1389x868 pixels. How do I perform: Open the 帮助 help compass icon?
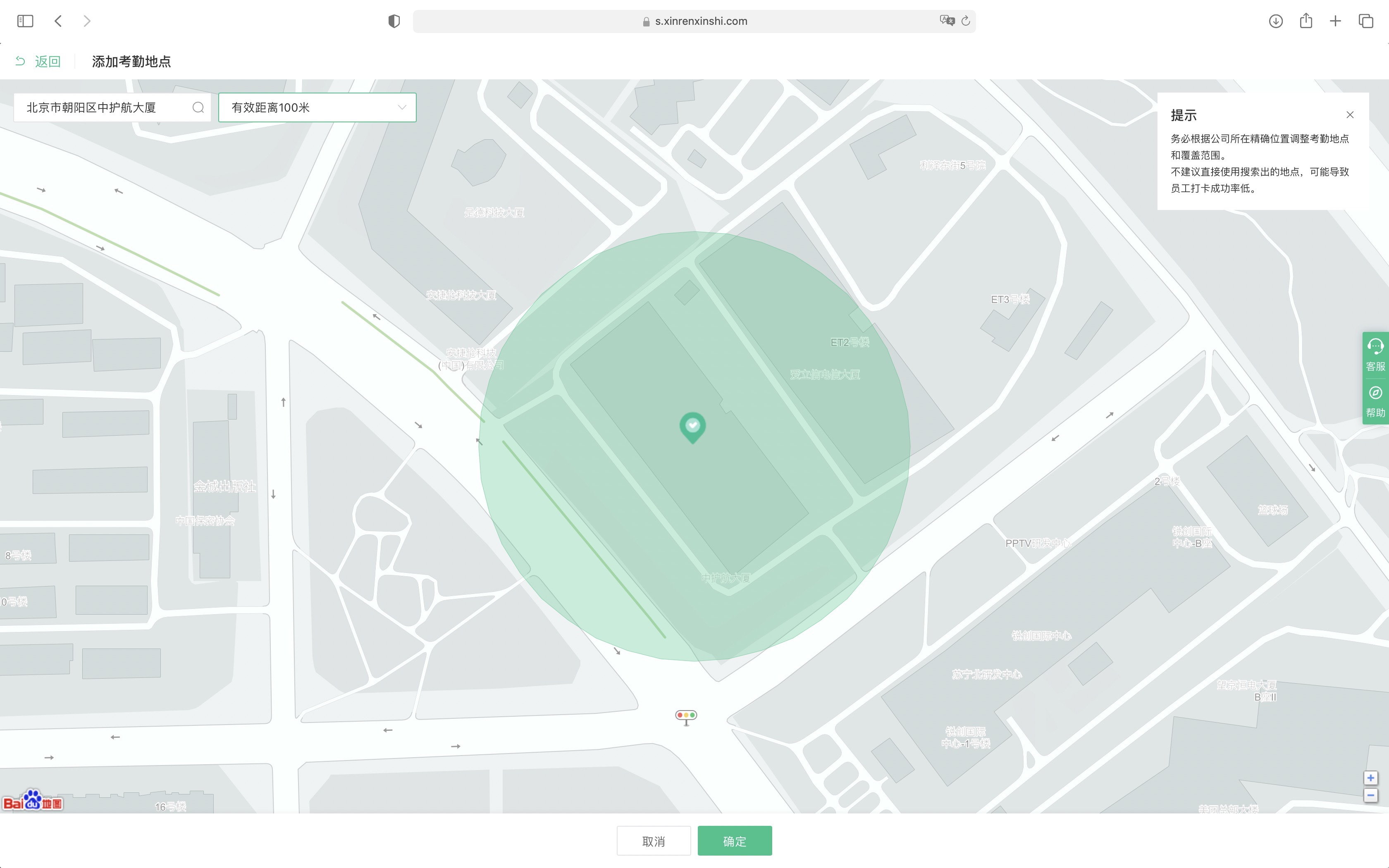pos(1375,401)
